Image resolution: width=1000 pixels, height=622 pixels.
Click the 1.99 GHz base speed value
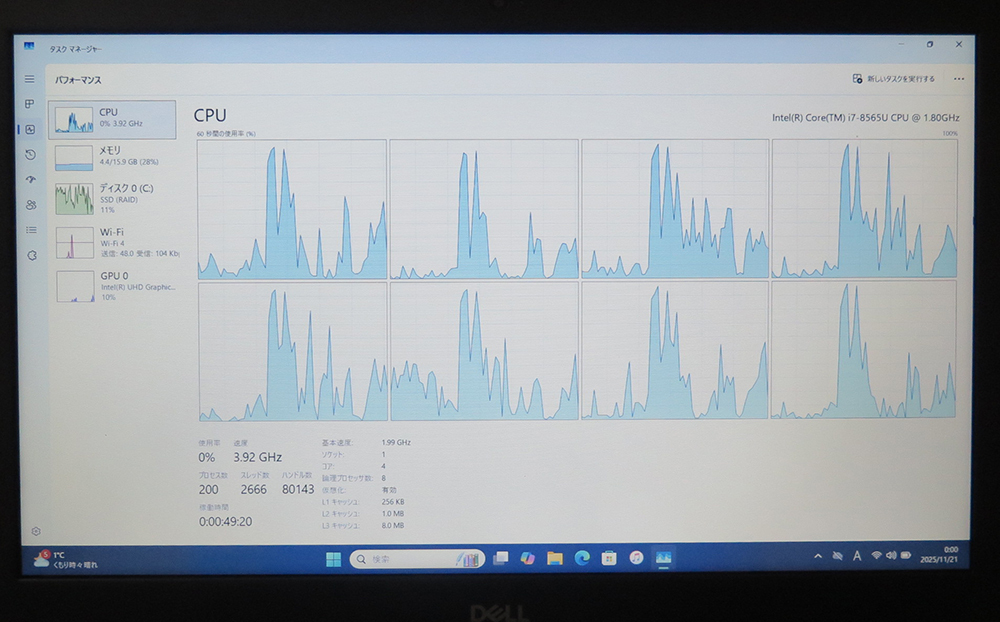click(396, 442)
